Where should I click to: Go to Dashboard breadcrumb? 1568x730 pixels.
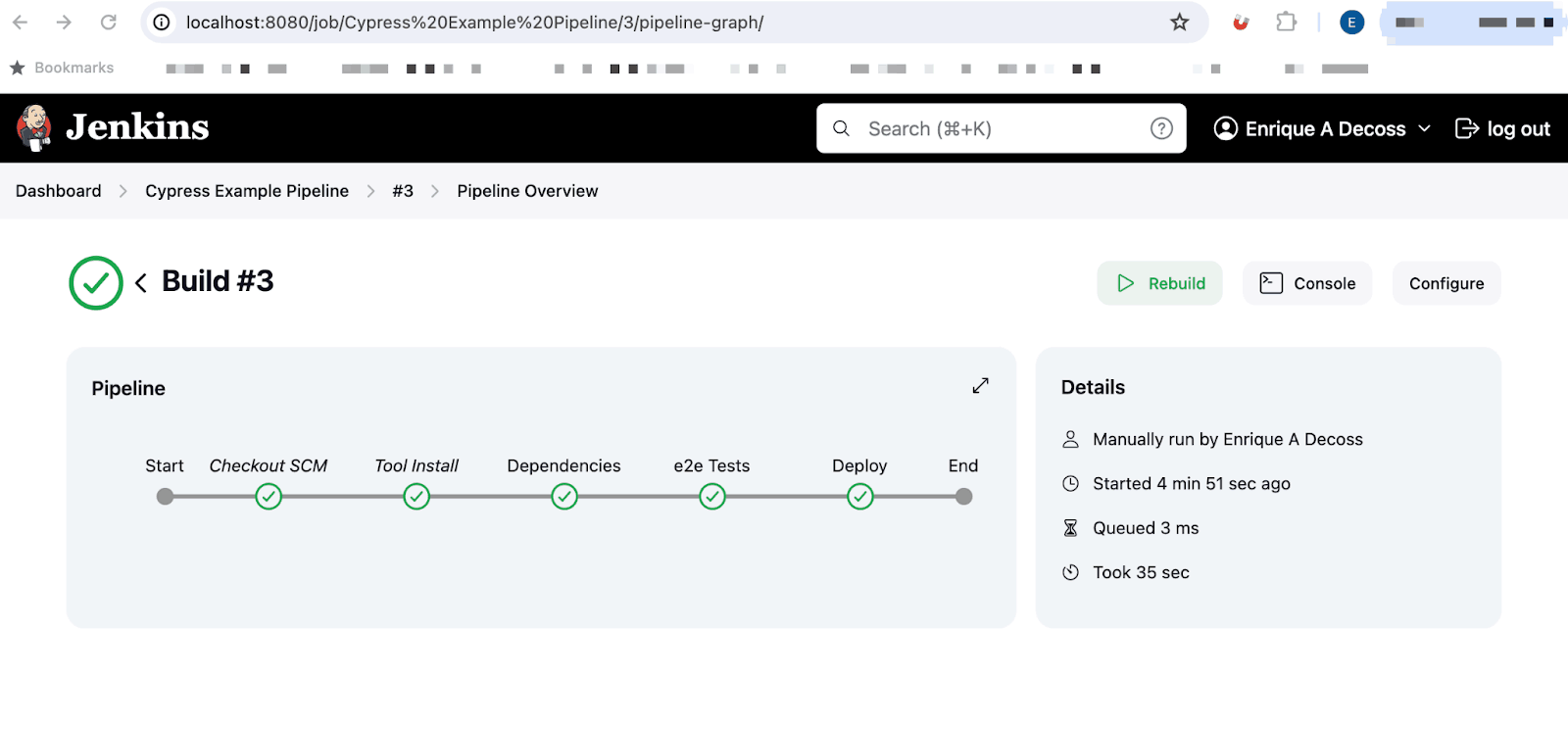pyautogui.click(x=58, y=191)
